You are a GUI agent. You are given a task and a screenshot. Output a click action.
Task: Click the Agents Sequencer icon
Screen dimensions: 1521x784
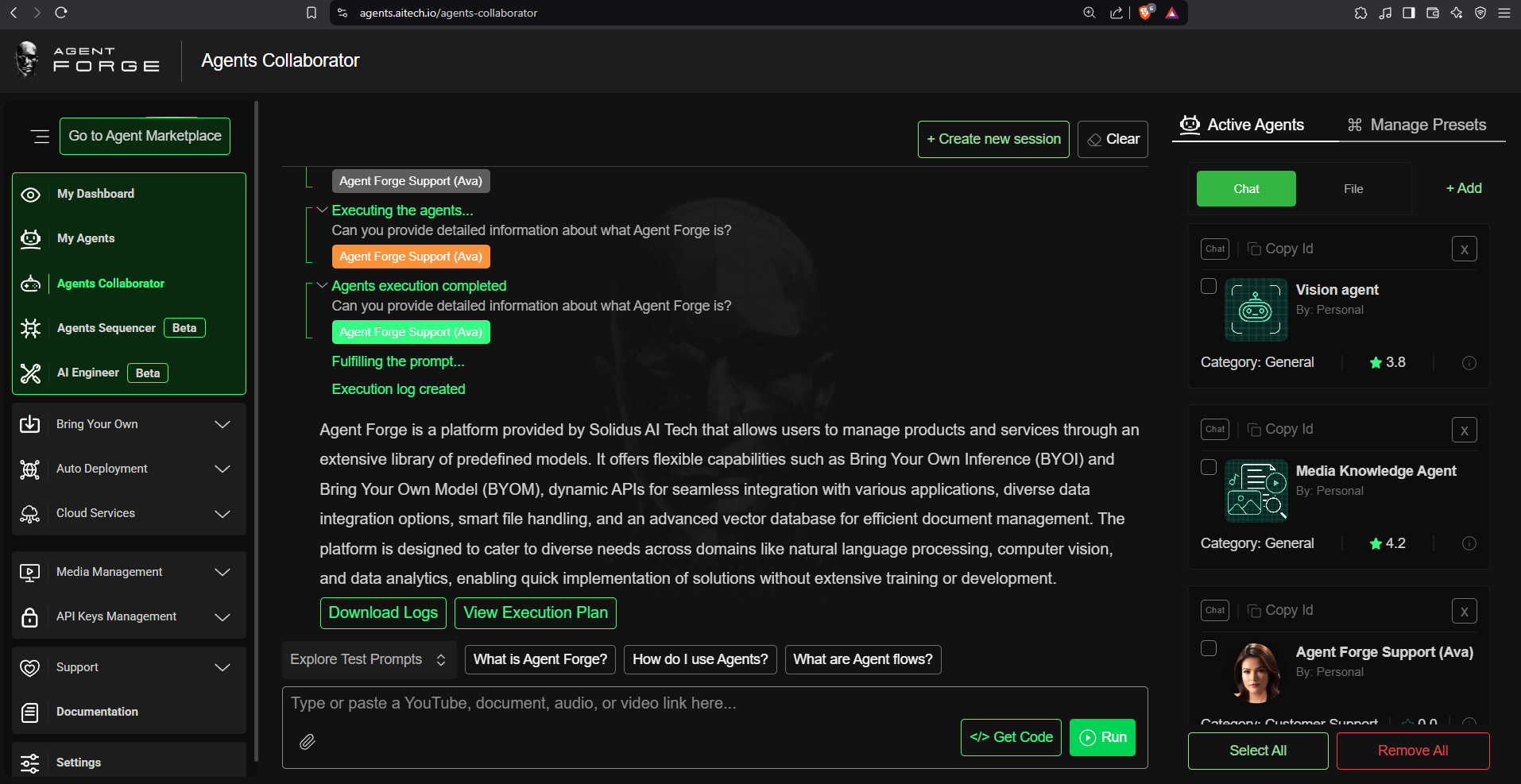30,328
